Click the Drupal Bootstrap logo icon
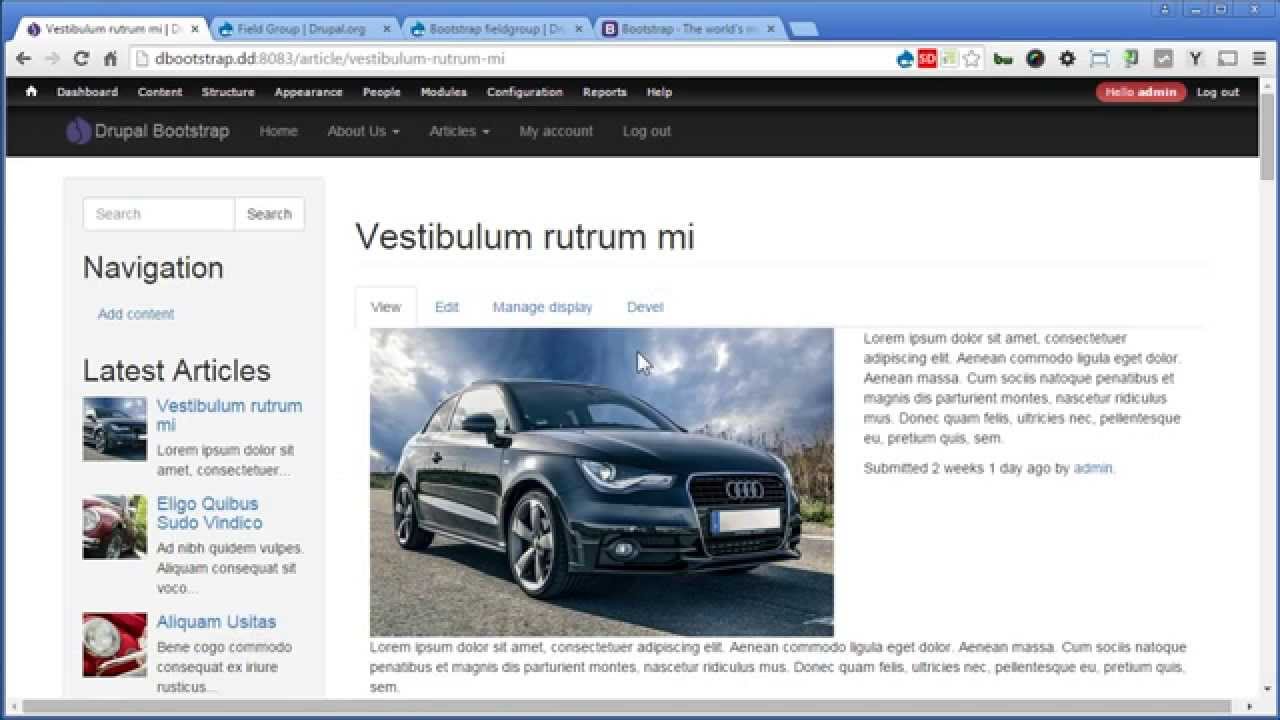Viewport: 1280px width, 720px height. [x=78, y=131]
